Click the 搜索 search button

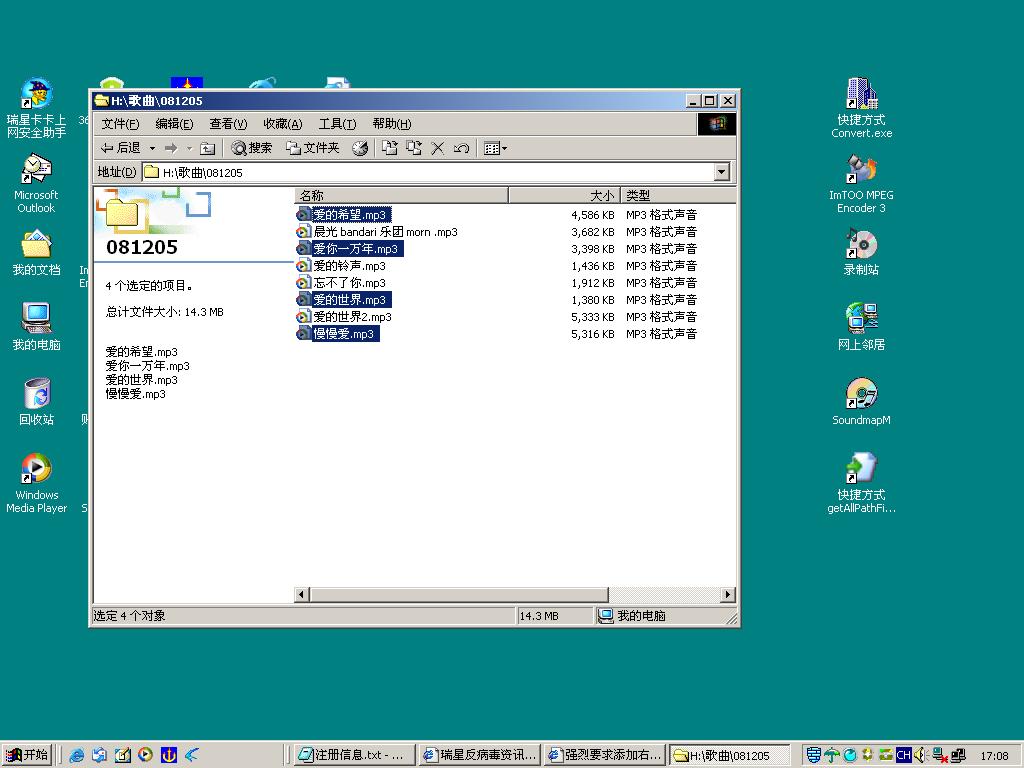point(252,148)
